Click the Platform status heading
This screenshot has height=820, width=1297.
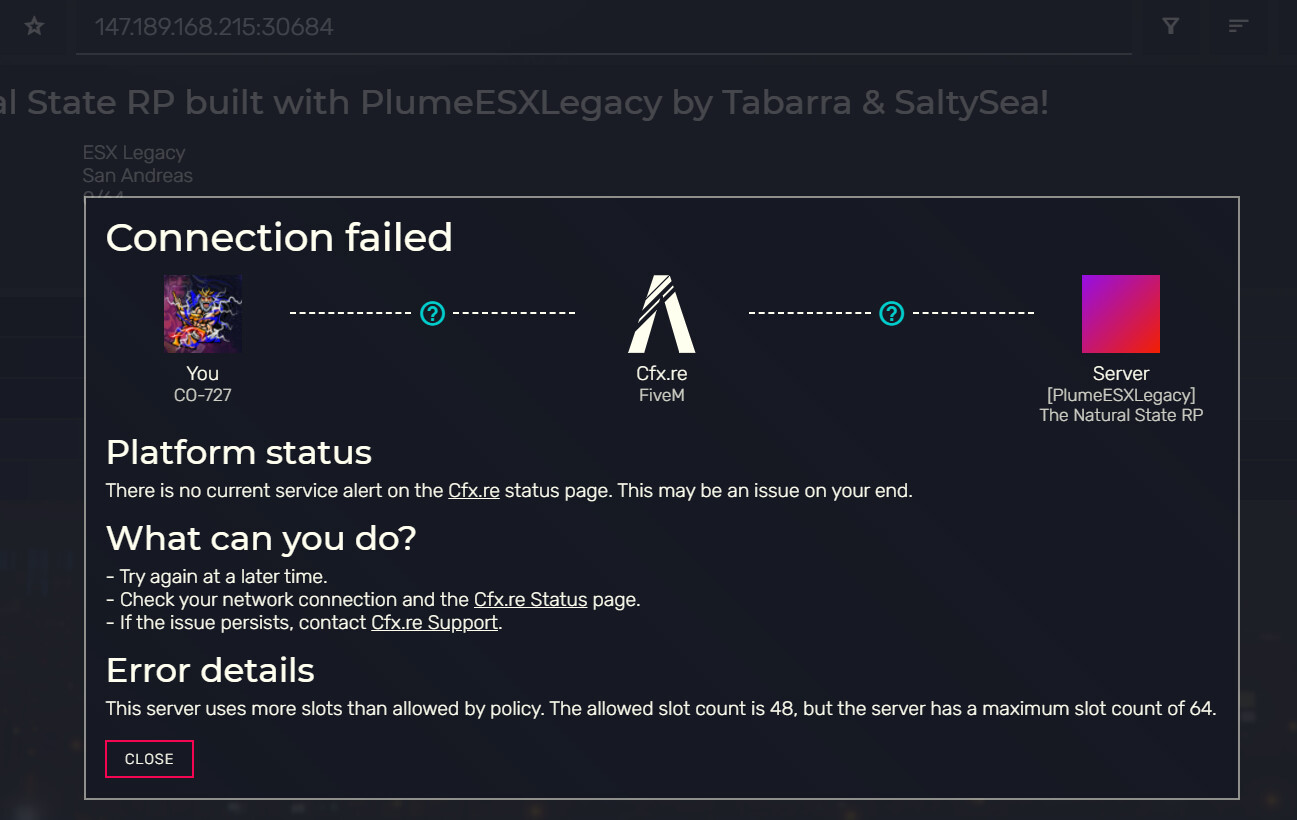point(238,452)
